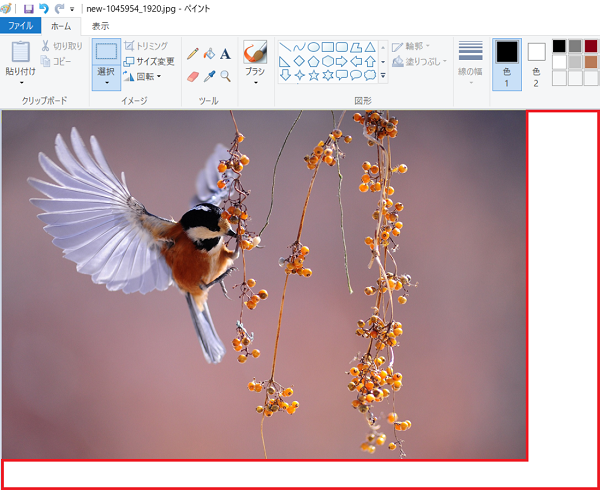This screenshot has height=490, width=600.
Task: Activate the 色 1 foreground color box
Action: 507,64
